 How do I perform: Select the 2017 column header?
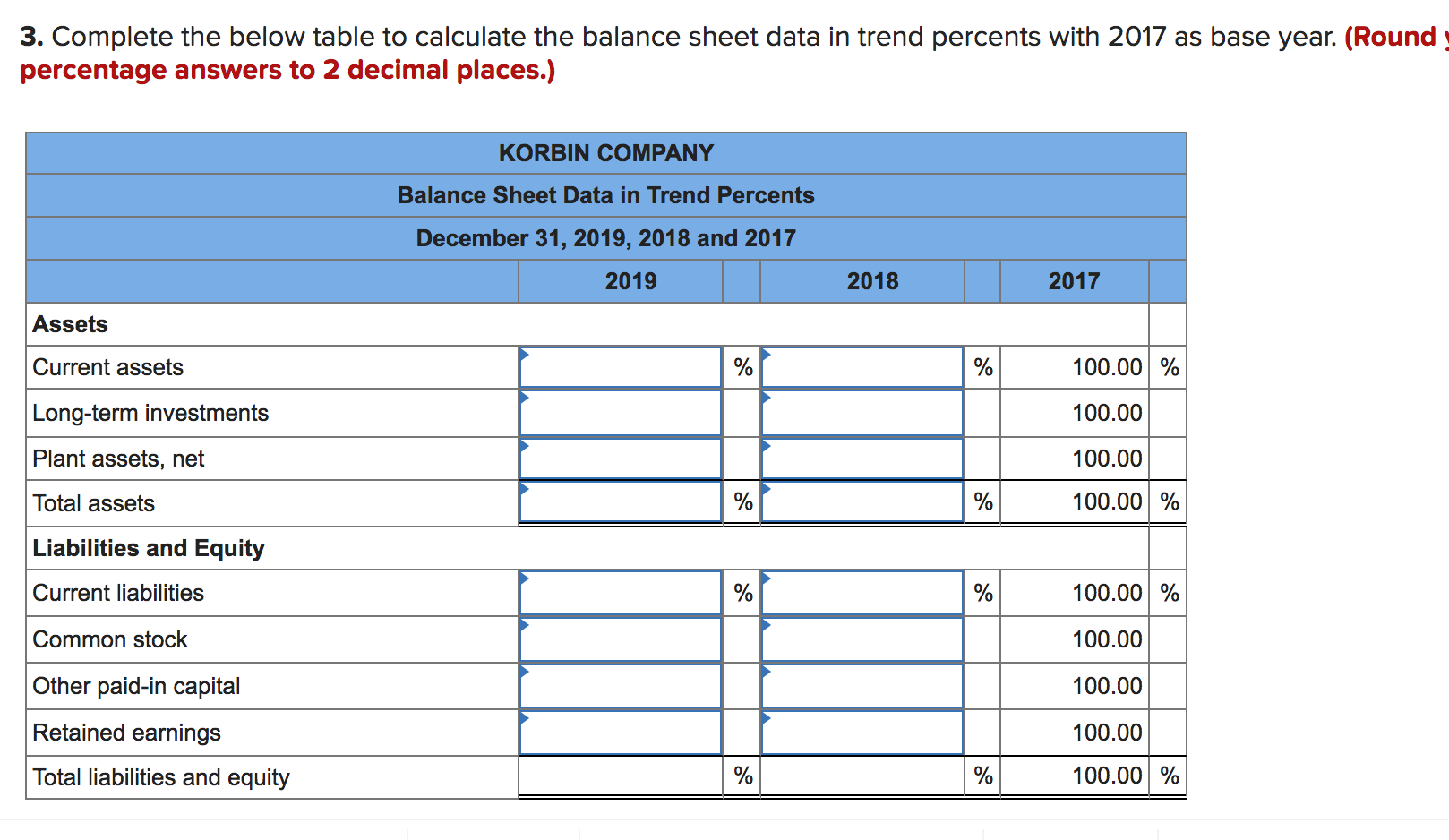point(1074,281)
